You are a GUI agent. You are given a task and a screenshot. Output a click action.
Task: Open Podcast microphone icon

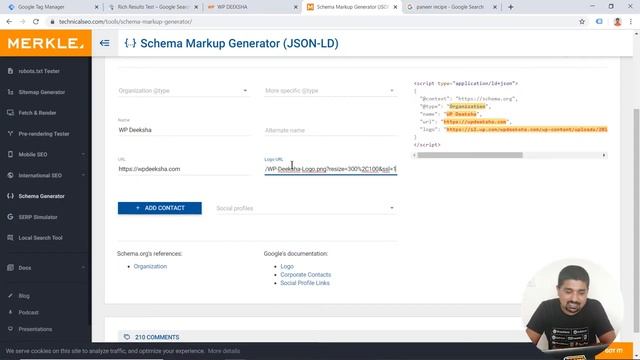click(x=10, y=312)
